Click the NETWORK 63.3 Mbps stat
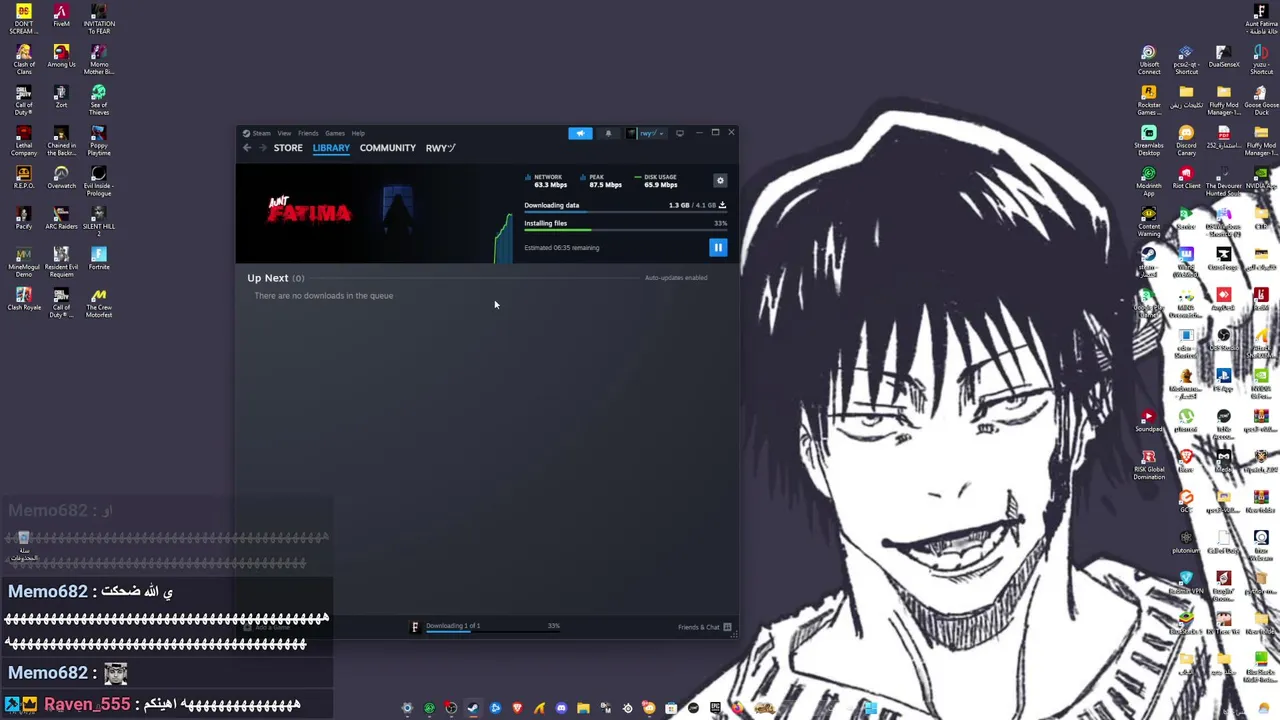1280x720 pixels. tap(547, 181)
